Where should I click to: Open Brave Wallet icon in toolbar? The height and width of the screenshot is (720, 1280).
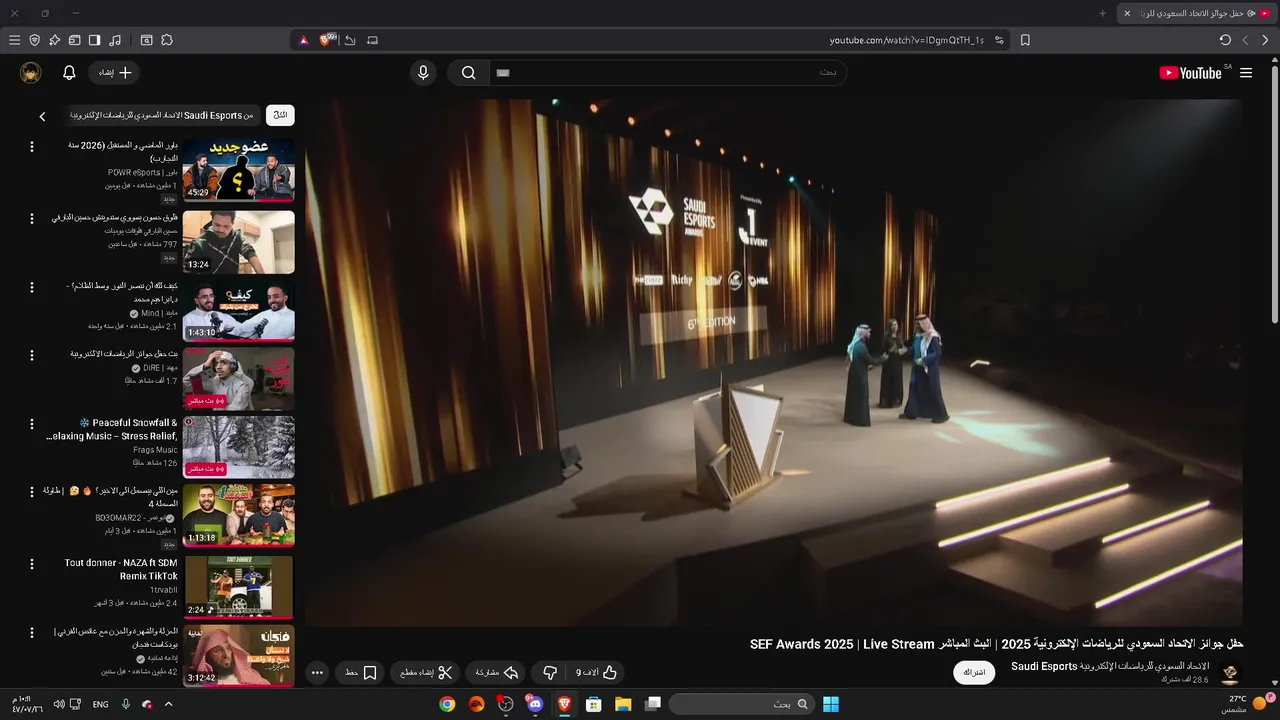(x=74, y=40)
